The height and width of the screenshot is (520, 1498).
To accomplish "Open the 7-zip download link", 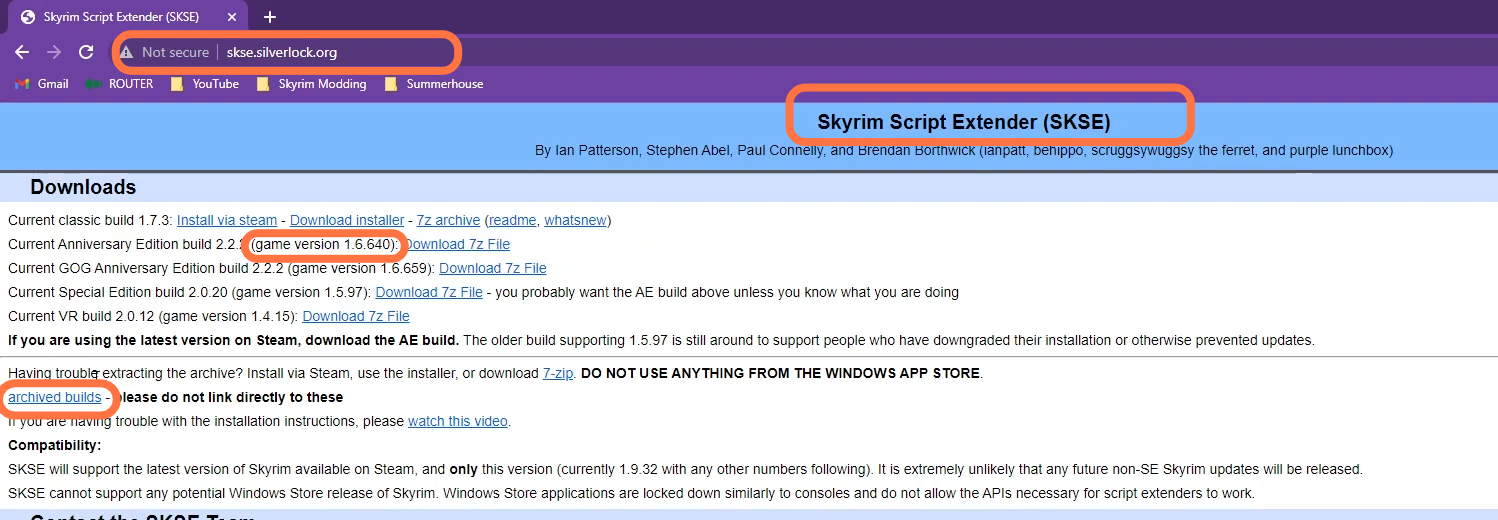I will pyautogui.click(x=558, y=373).
